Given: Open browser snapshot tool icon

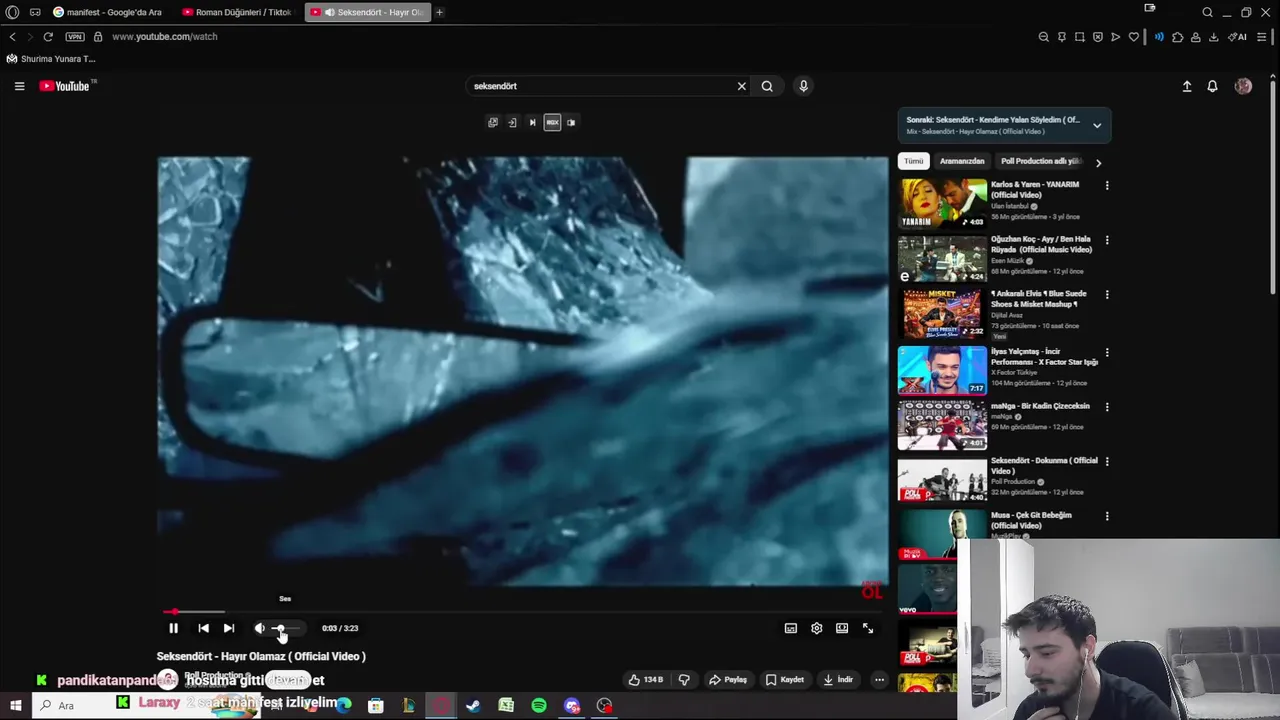Looking at the screenshot, I should [1079, 37].
